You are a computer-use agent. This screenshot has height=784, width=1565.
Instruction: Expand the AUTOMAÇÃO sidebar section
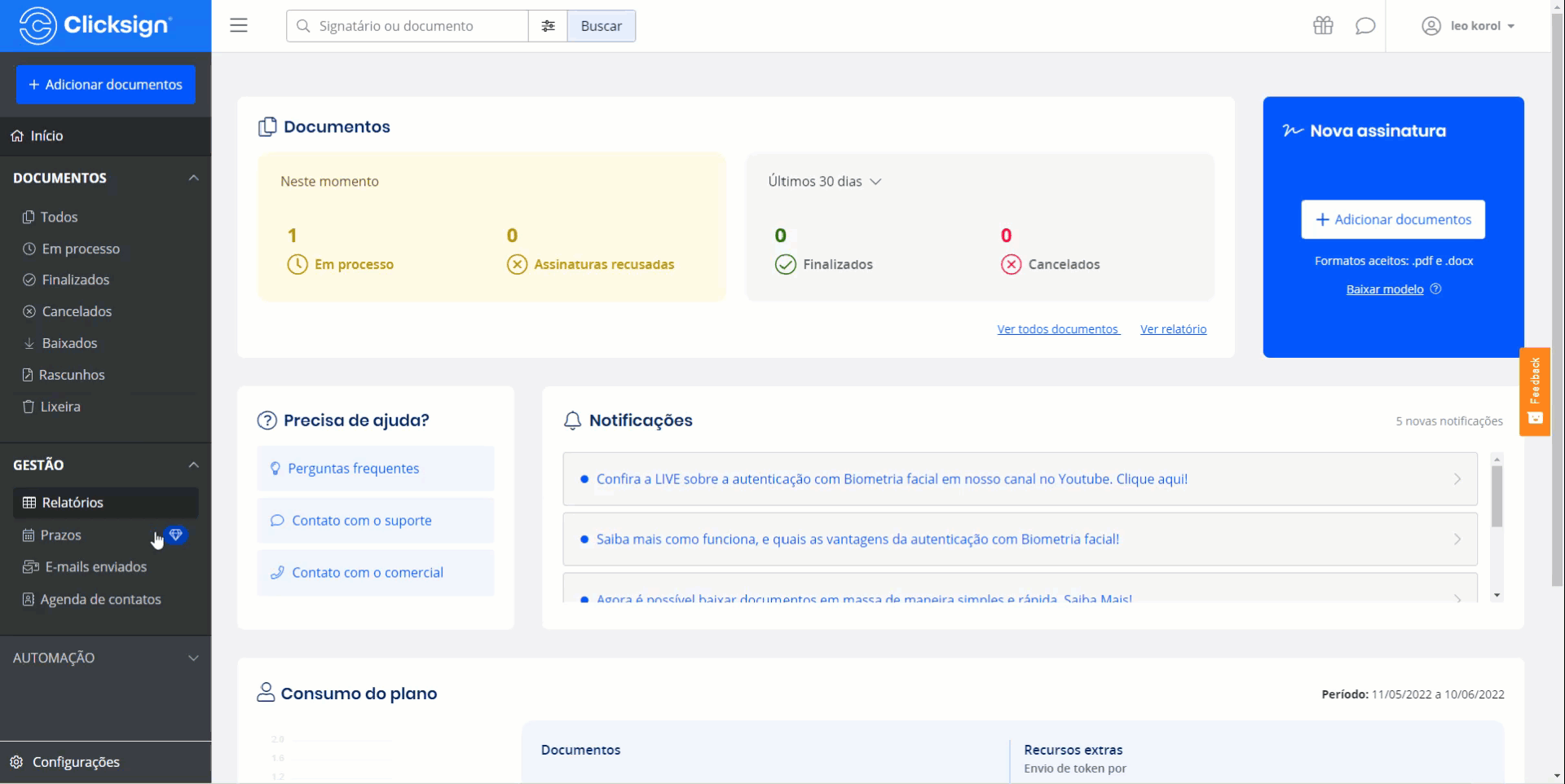pos(106,658)
